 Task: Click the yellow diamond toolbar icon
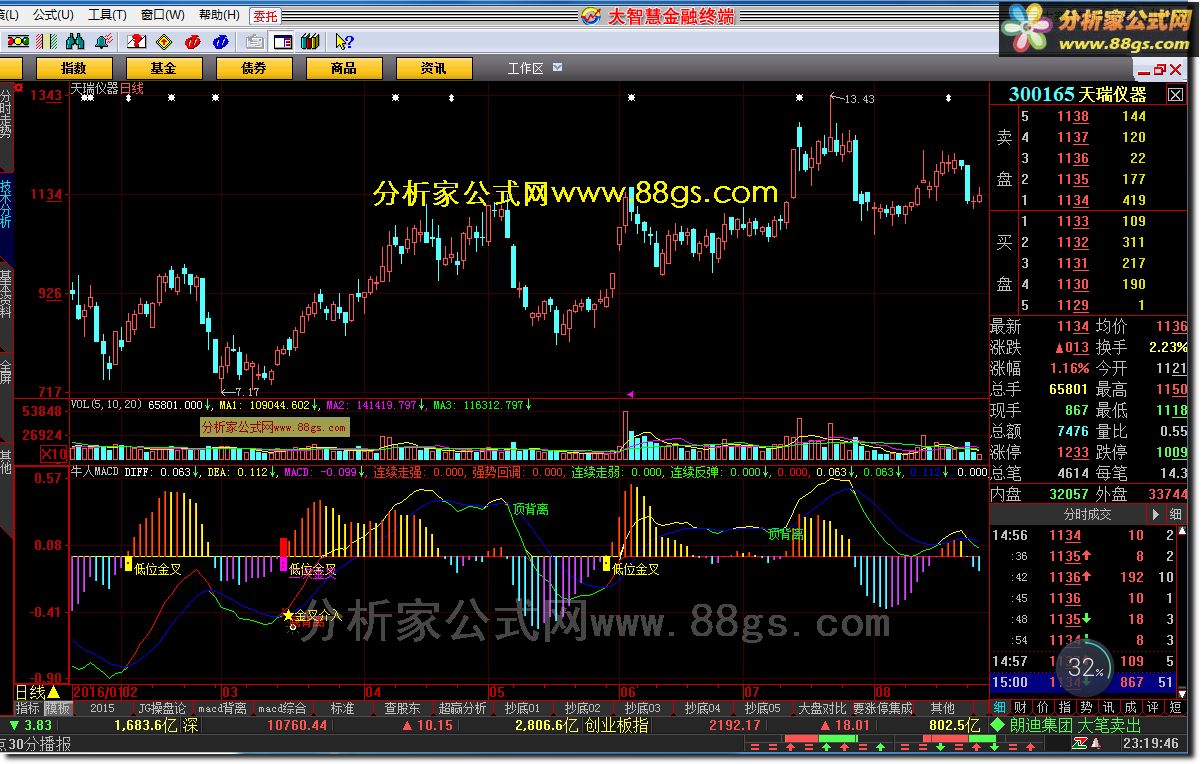166,42
